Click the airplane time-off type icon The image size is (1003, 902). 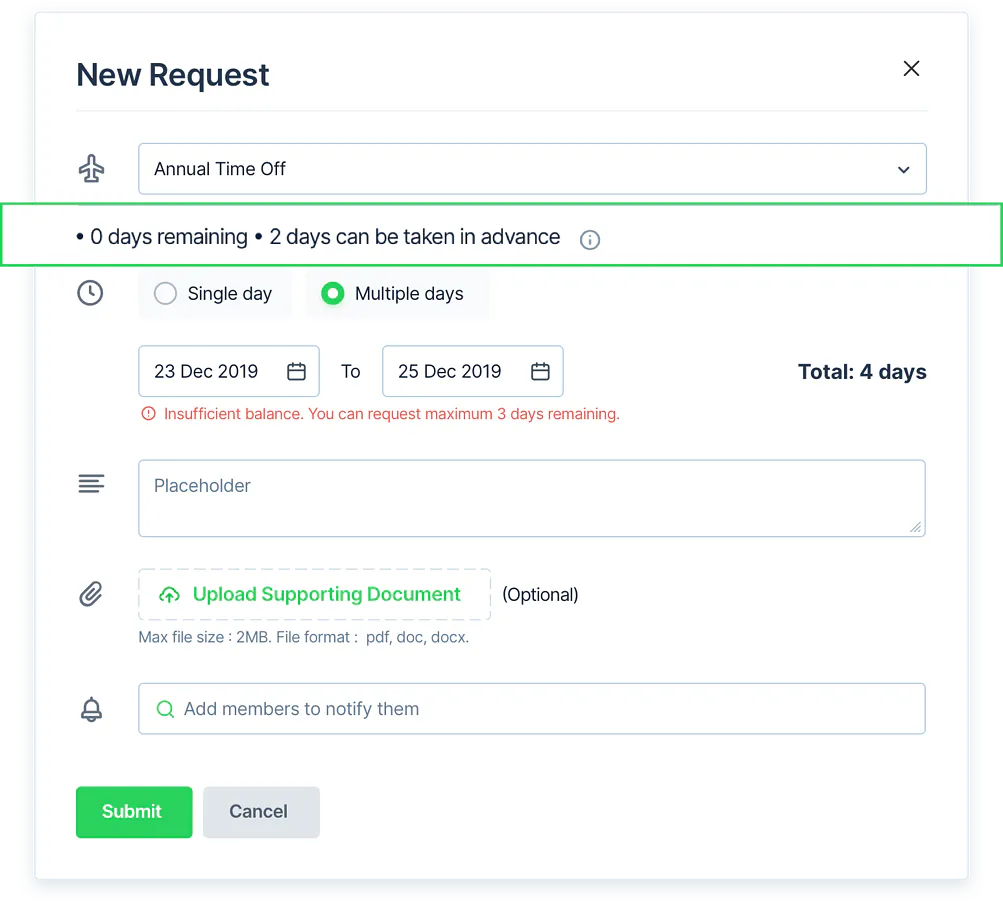[91, 169]
